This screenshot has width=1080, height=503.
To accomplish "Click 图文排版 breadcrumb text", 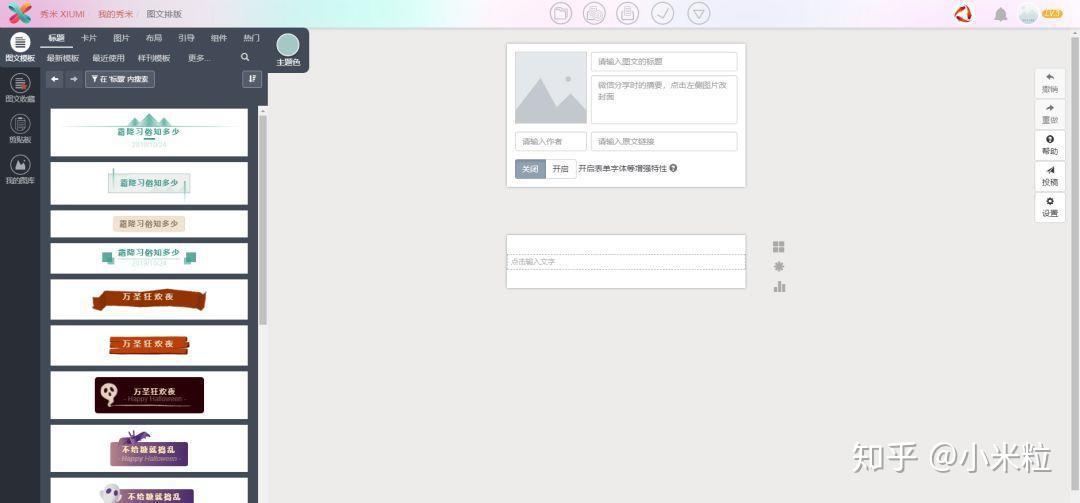I will click(164, 14).
